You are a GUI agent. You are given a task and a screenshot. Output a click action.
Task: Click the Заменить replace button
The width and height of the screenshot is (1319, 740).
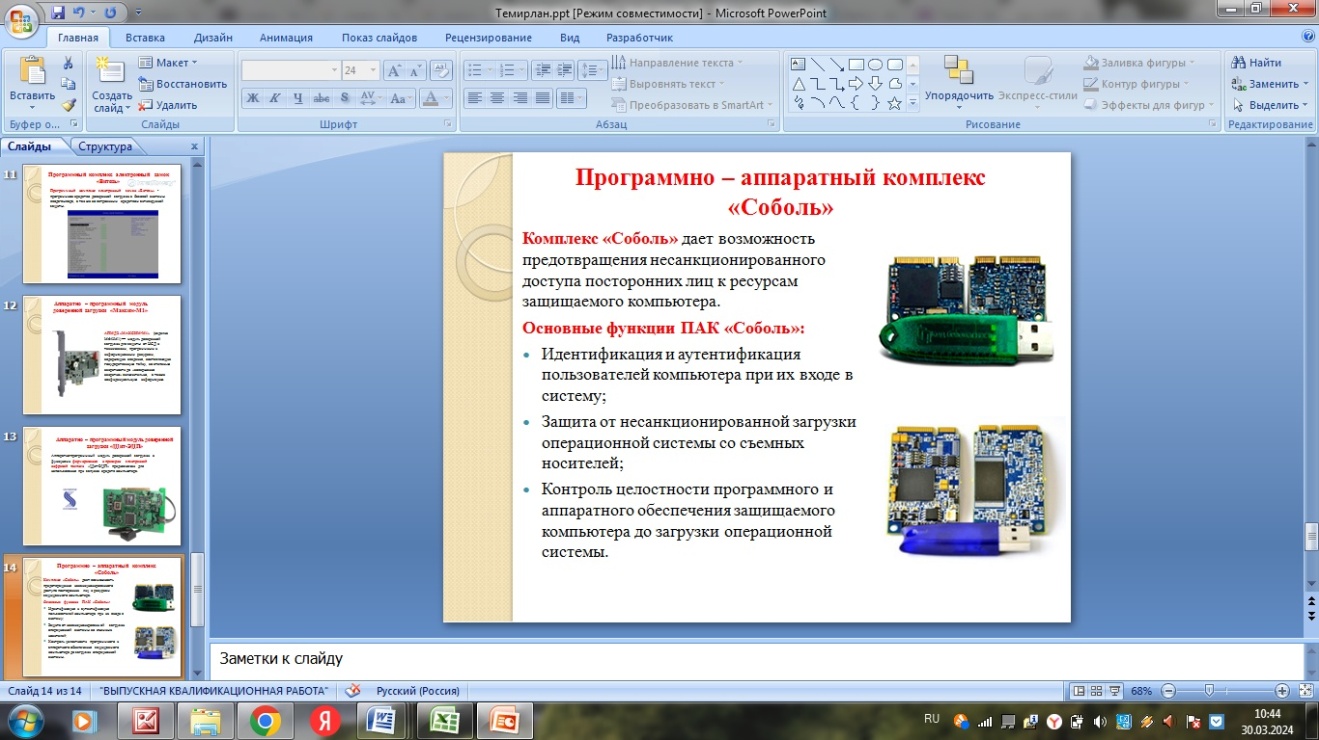[1270, 84]
